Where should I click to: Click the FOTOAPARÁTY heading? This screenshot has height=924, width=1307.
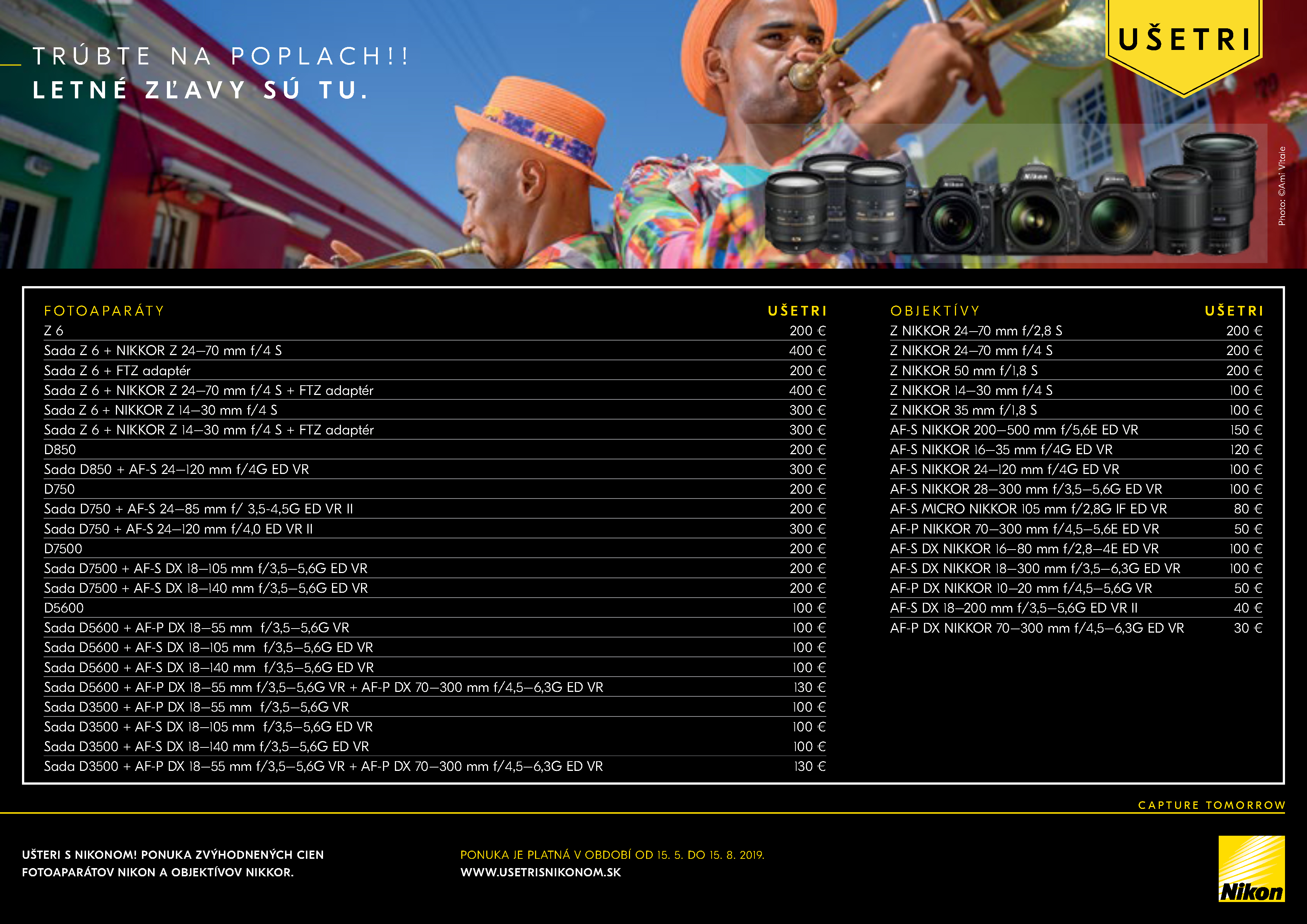(x=104, y=311)
